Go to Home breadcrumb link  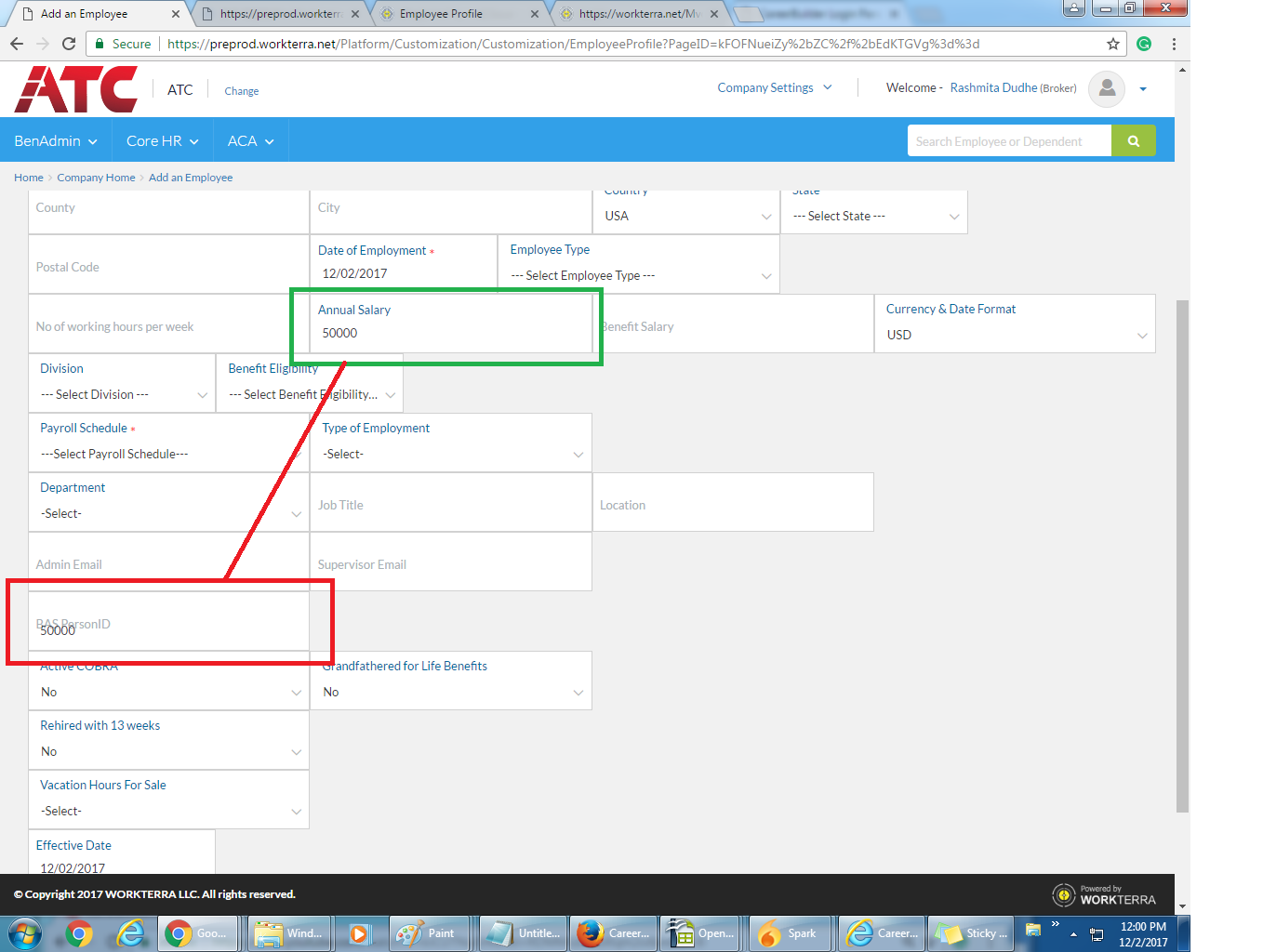click(28, 178)
